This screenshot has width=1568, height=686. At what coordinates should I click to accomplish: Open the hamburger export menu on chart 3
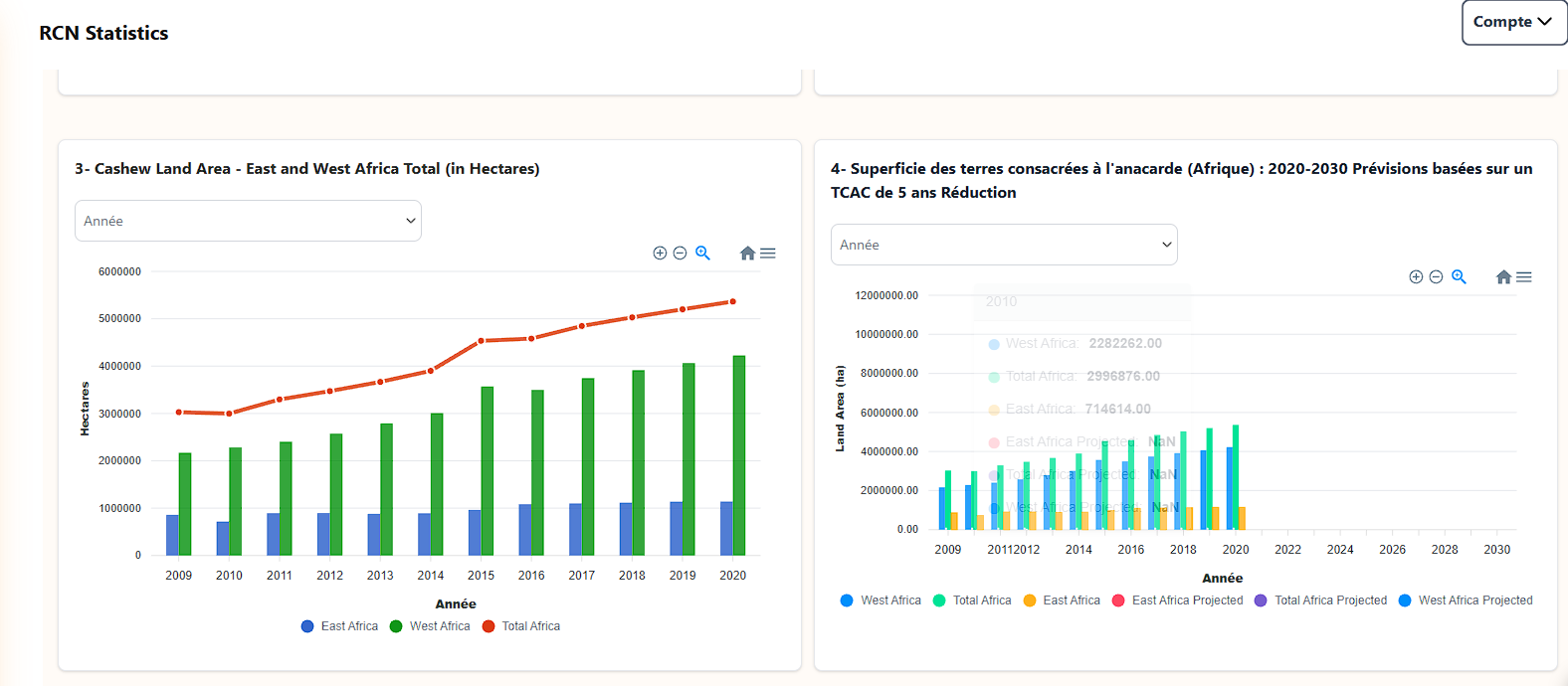pos(768,254)
